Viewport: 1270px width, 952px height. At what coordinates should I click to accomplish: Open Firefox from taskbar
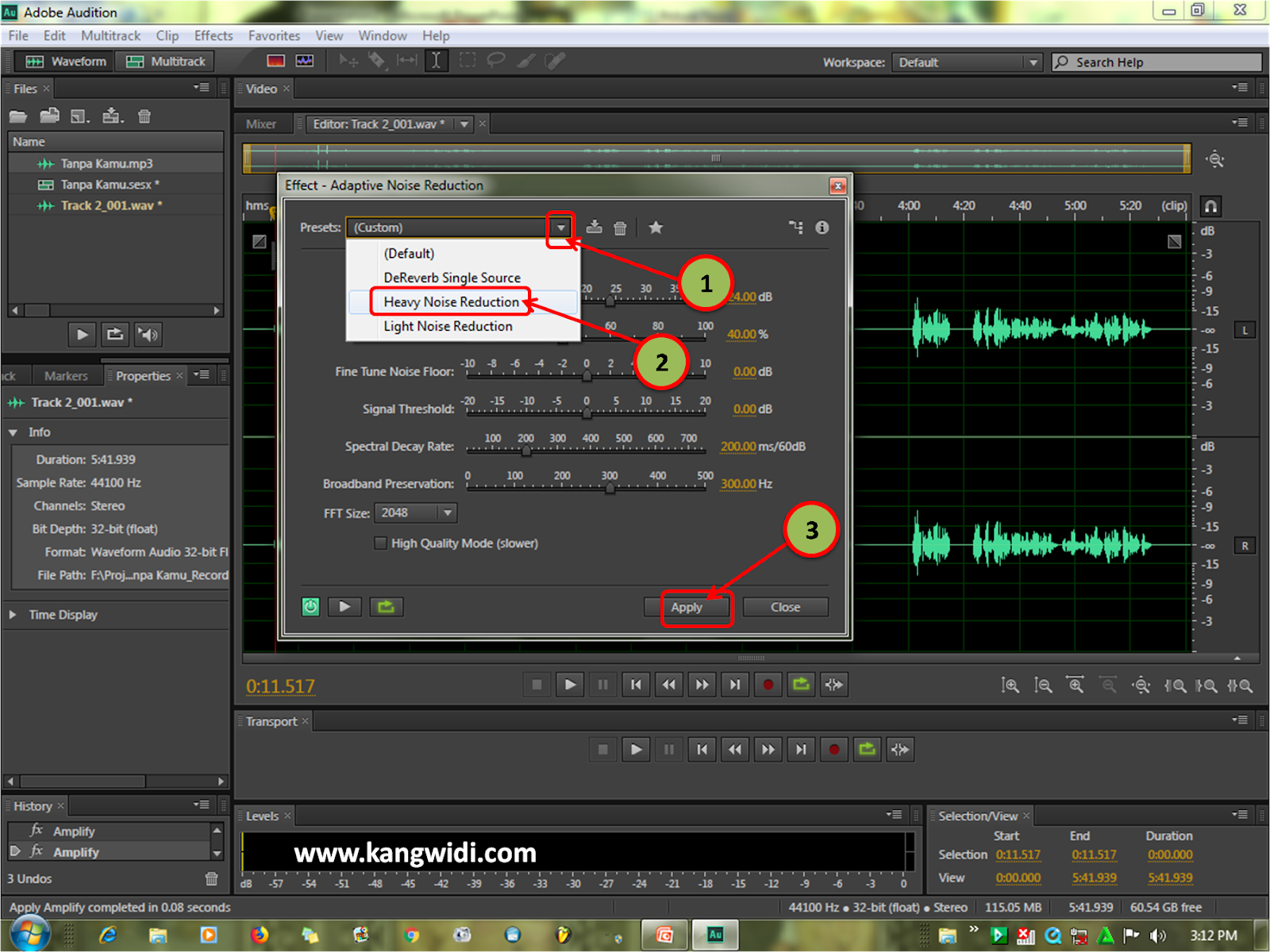(x=259, y=935)
